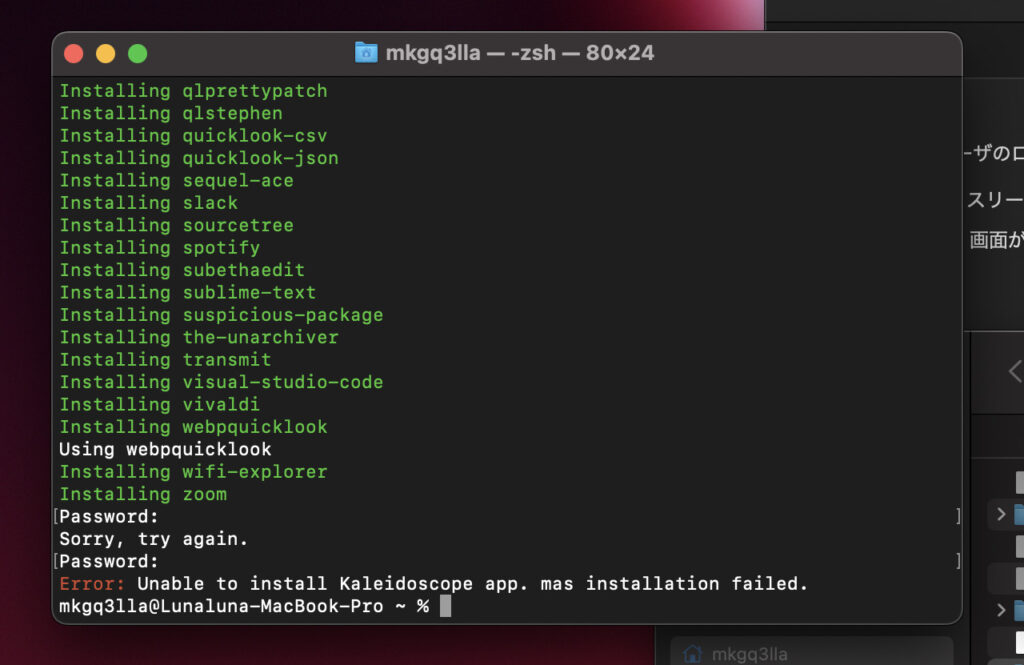Click the terminal cursor block after the prompt

point(445,606)
